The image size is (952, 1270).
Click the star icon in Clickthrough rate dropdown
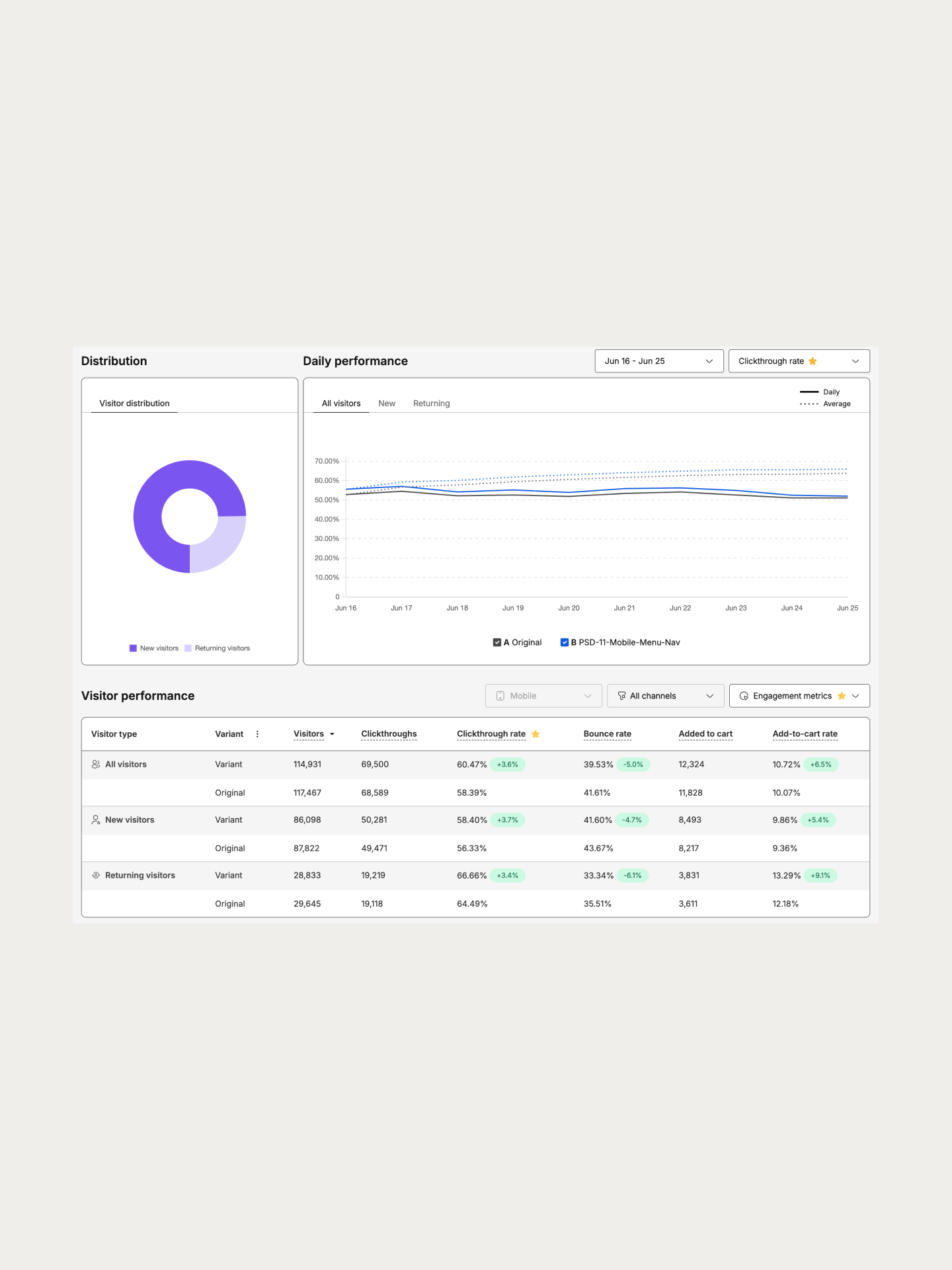tap(813, 361)
